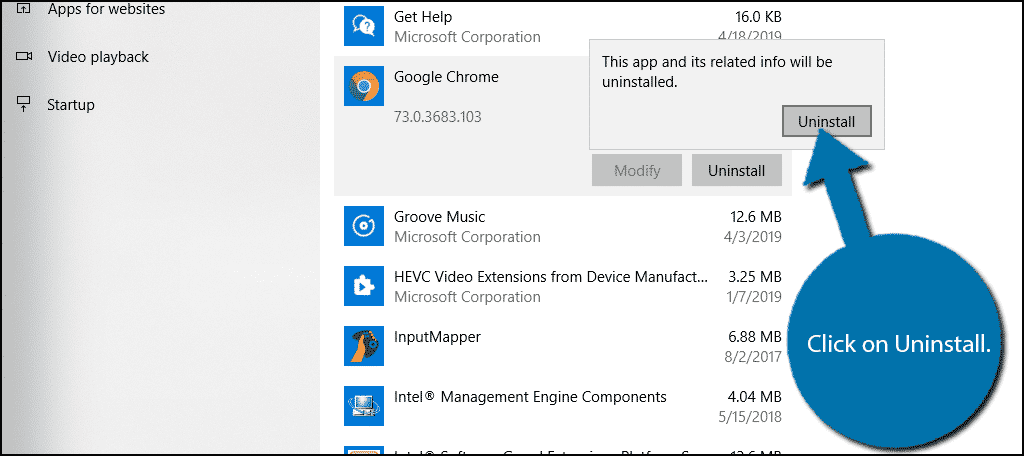Select Intel Management Engine Components entry name
The image size is (1024, 456).
[x=530, y=397]
